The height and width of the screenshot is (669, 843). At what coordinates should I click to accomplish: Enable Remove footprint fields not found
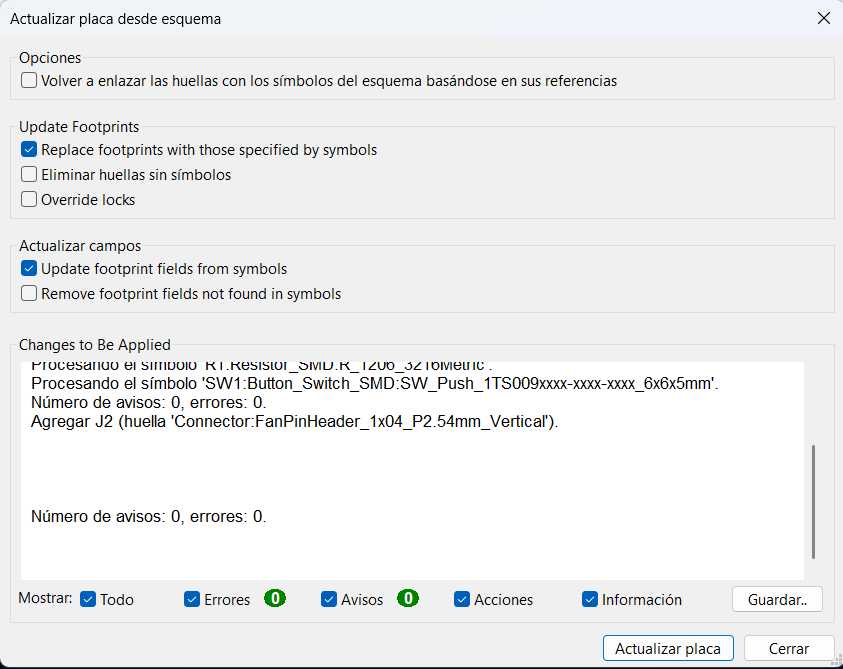29,294
